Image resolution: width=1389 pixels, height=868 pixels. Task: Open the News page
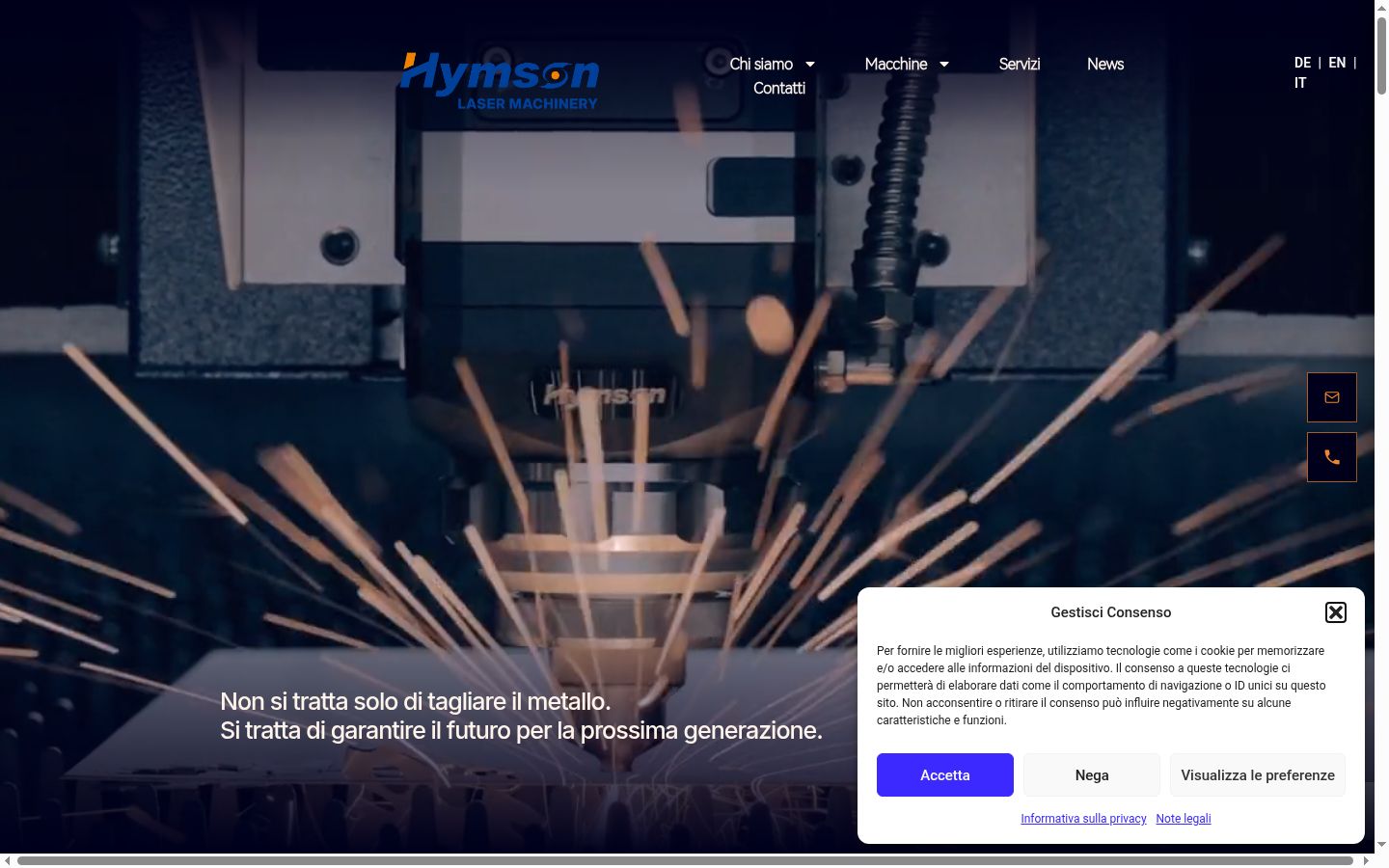(1105, 65)
